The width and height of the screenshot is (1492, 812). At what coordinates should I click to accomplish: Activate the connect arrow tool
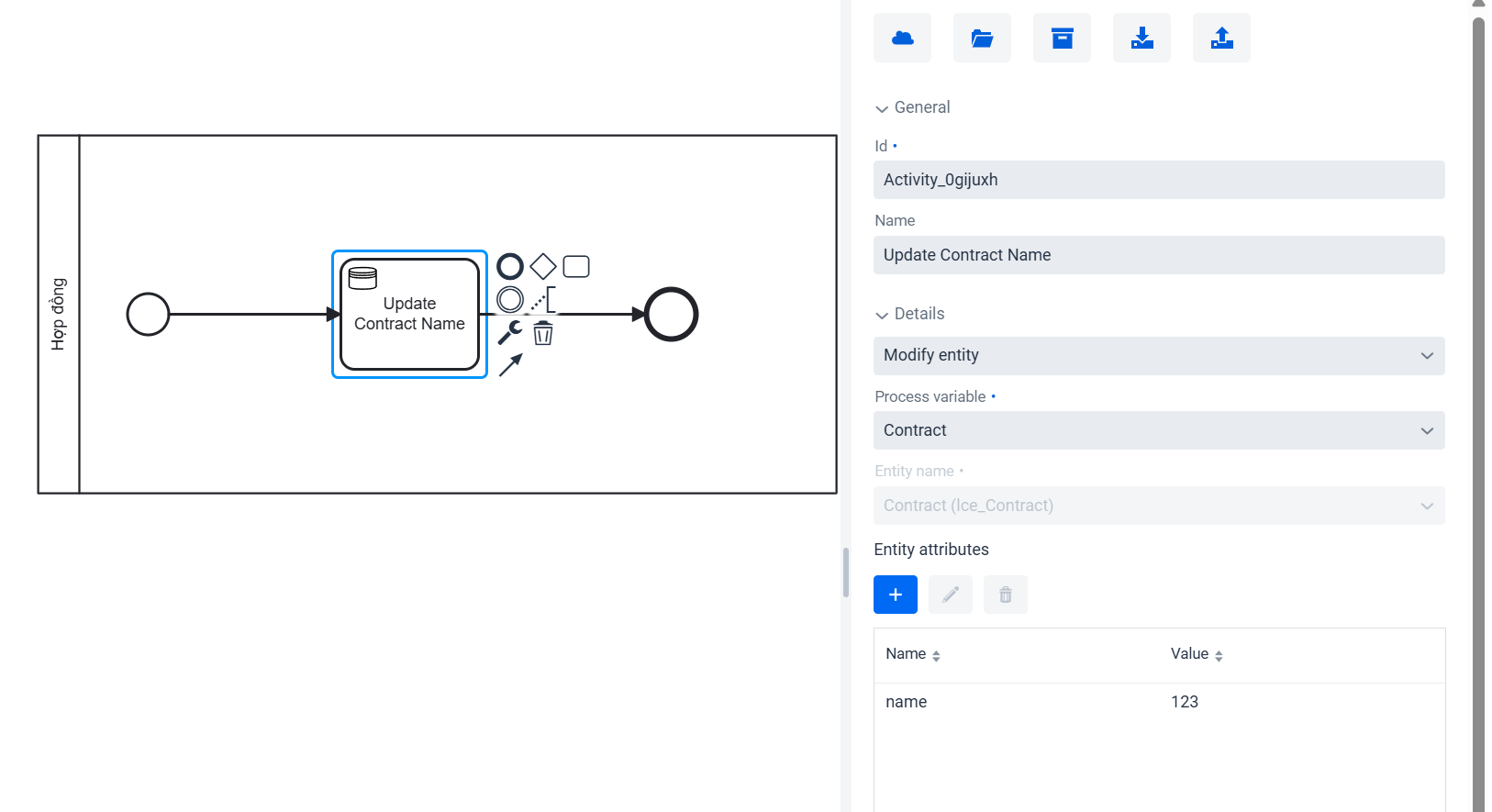coord(510,365)
